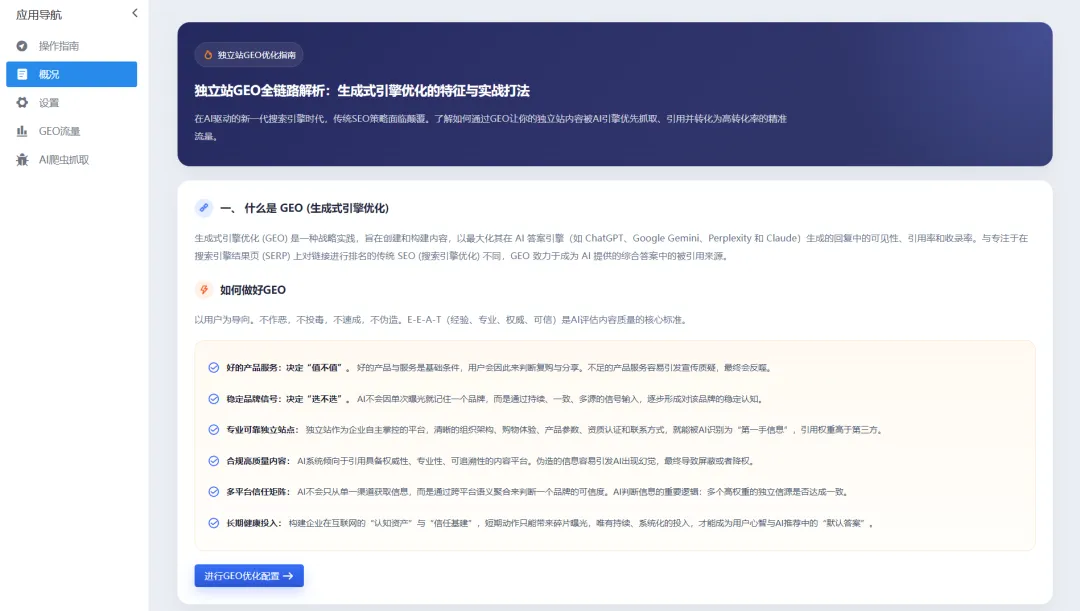Click the check icon beside 多平台信任矩阵
The height and width of the screenshot is (611, 1080).
click(214, 492)
